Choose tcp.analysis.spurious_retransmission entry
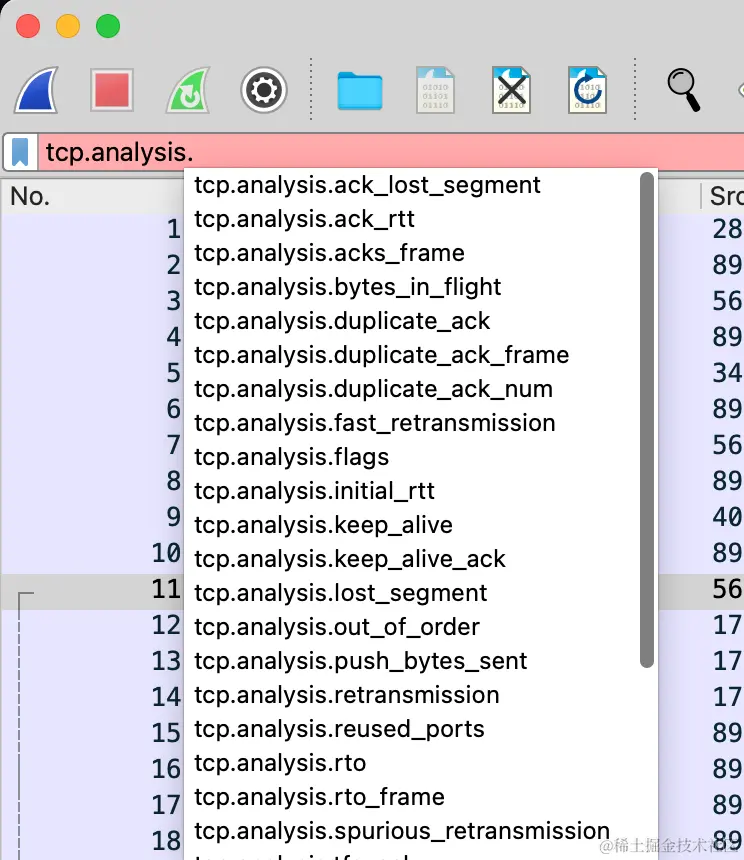The width and height of the screenshot is (744, 860). pyautogui.click(x=402, y=831)
